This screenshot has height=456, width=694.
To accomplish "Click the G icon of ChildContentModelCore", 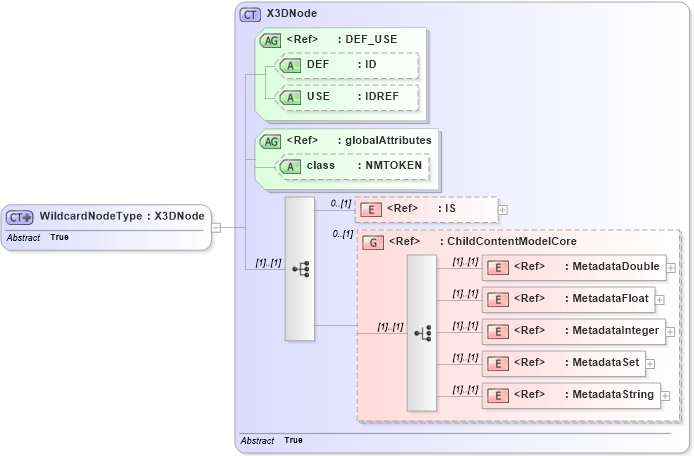I will tap(373, 243).
